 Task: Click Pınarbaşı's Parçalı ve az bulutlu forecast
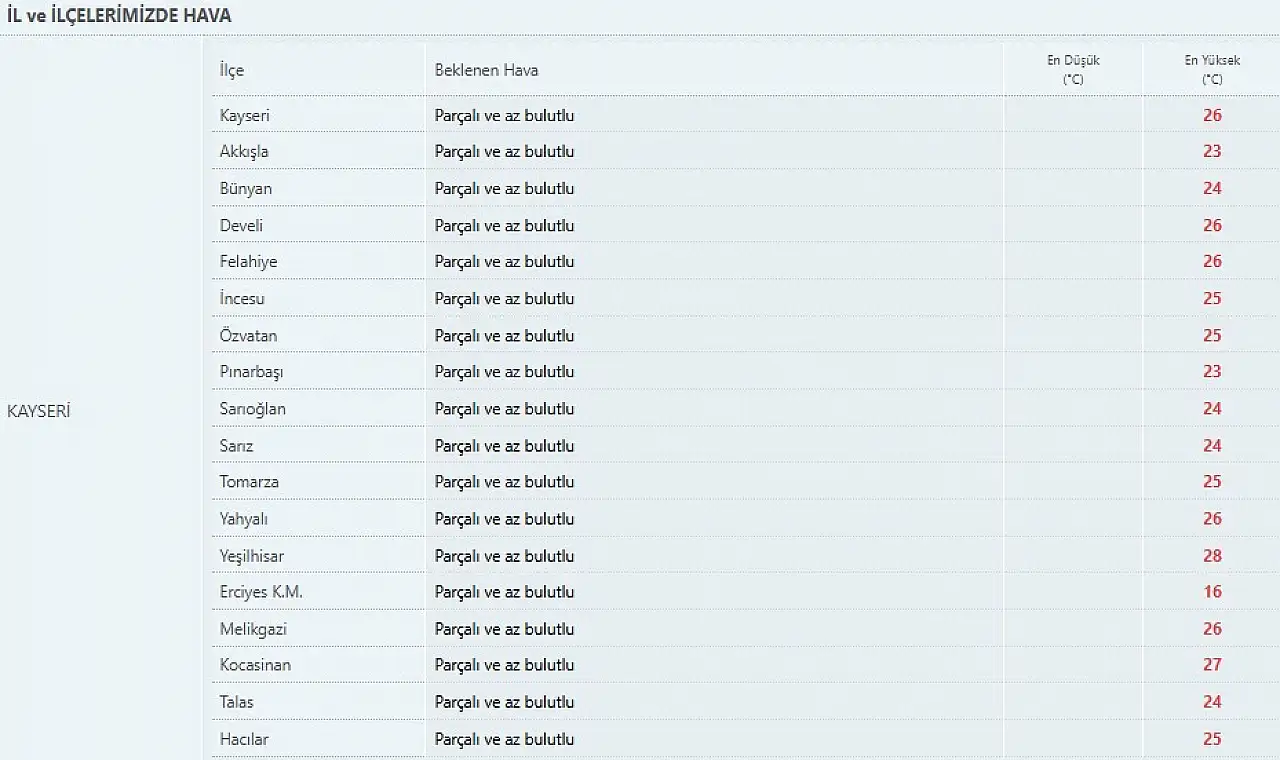505,372
